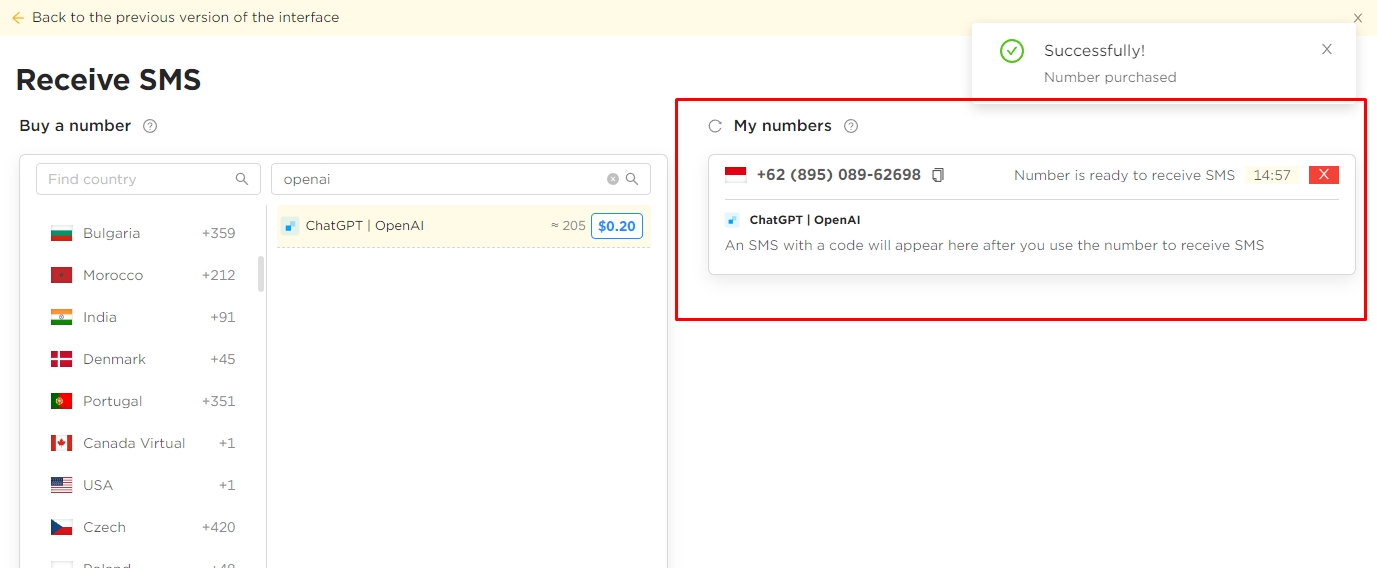Click the Morocco flag icon
This screenshot has height=568, width=1377.
pos(62,275)
